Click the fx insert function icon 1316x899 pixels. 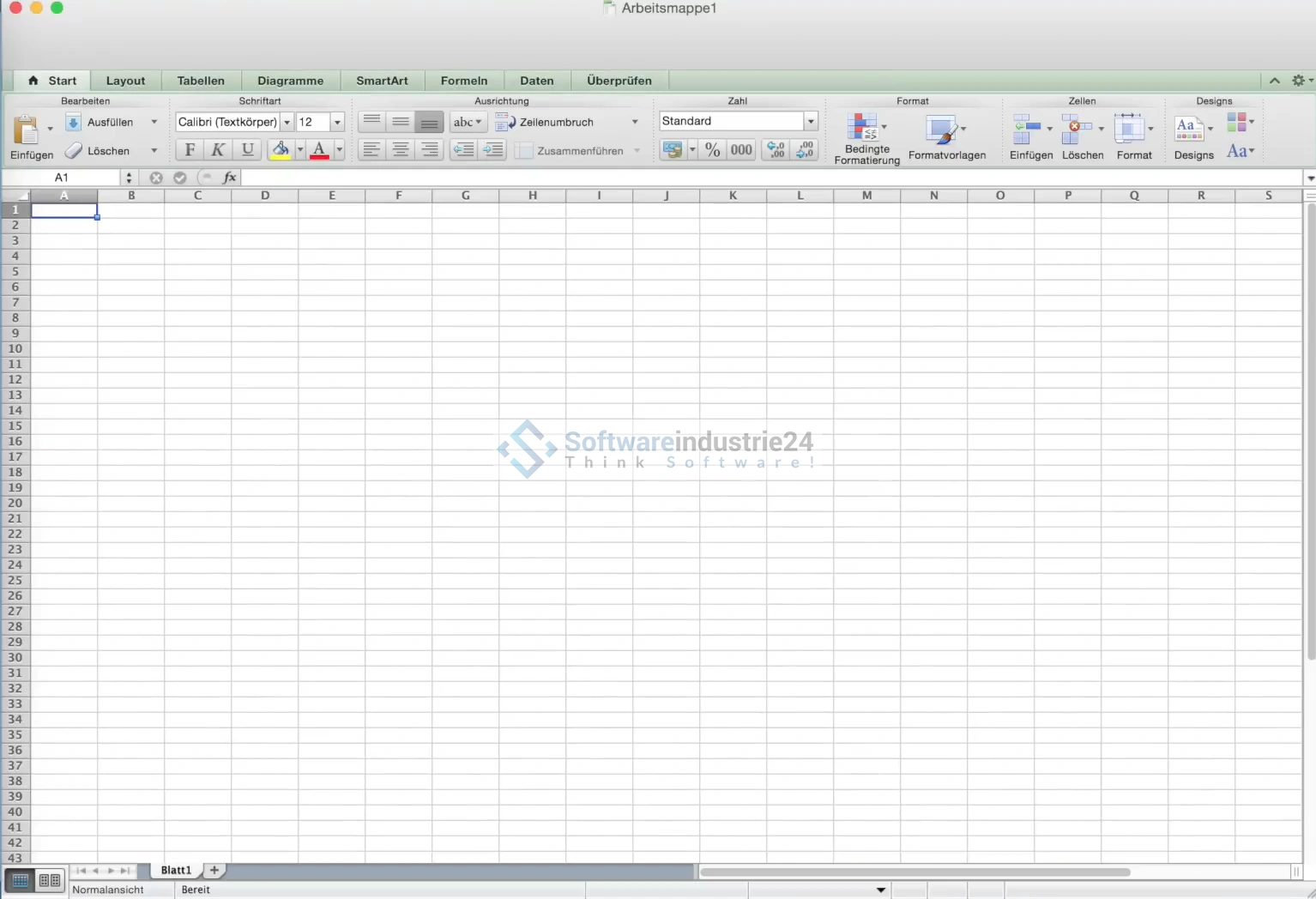[x=229, y=178]
